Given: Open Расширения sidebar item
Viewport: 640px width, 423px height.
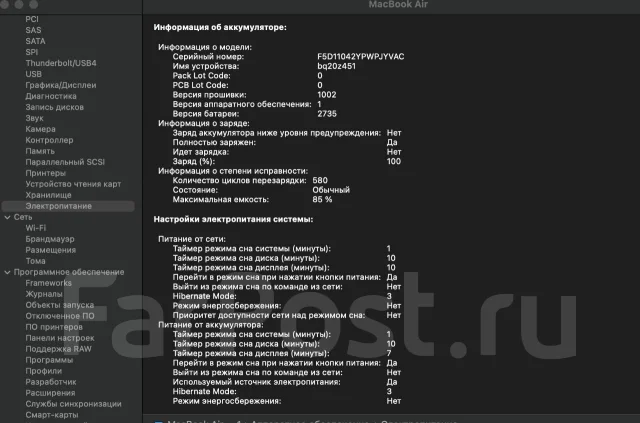Looking at the screenshot, I should 50,394.
